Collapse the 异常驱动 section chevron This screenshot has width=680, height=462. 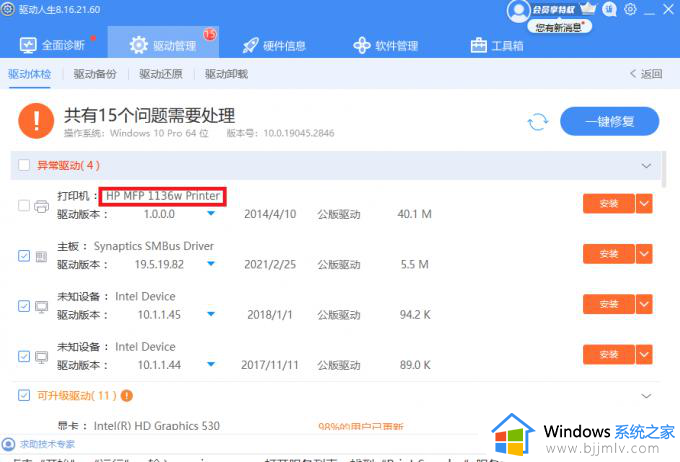tap(646, 166)
